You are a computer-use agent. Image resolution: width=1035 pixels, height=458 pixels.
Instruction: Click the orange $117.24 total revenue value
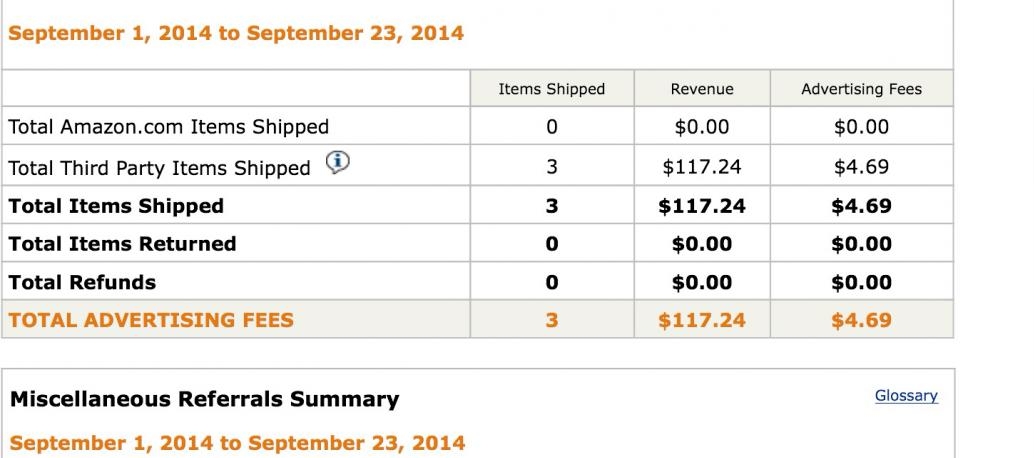pyautogui.click(x=702, y=320)
